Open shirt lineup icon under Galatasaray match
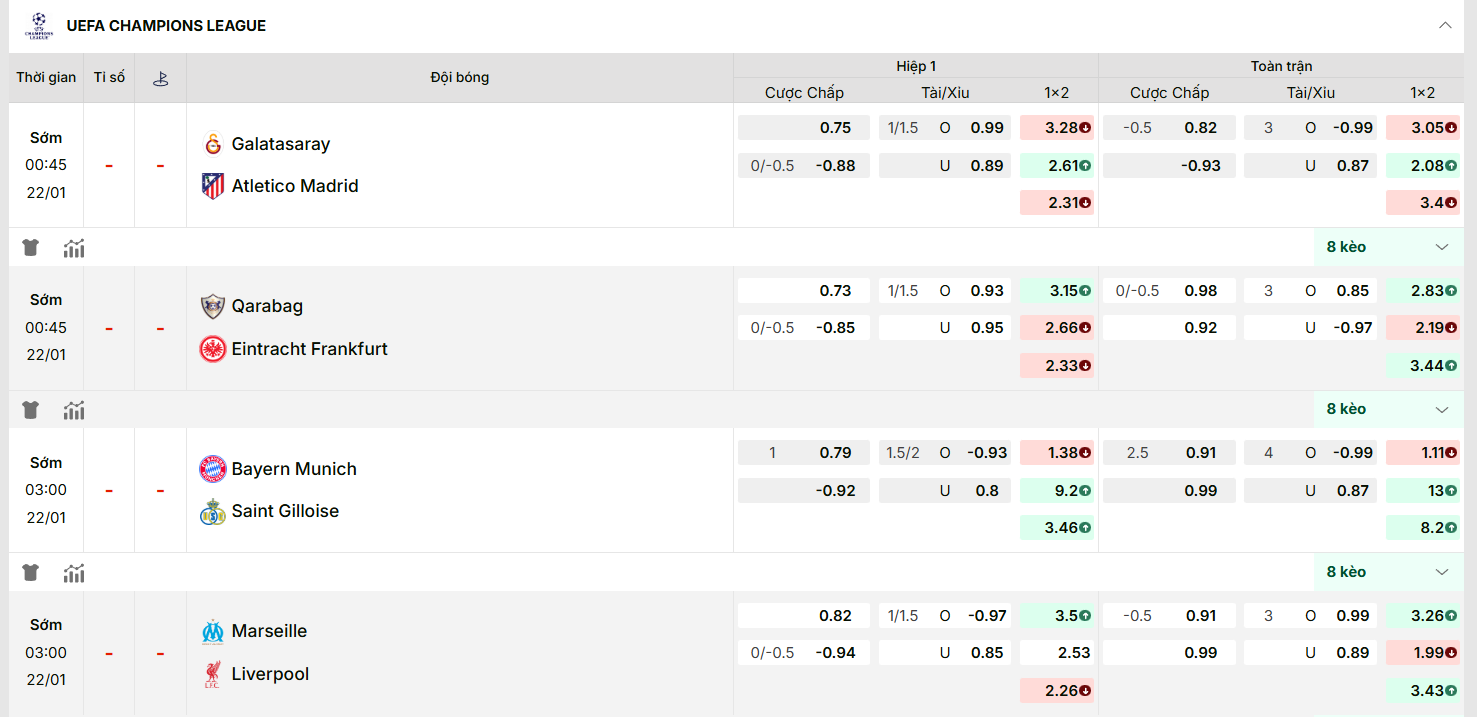Viewport: 1478px width, 717px height. 30,248
